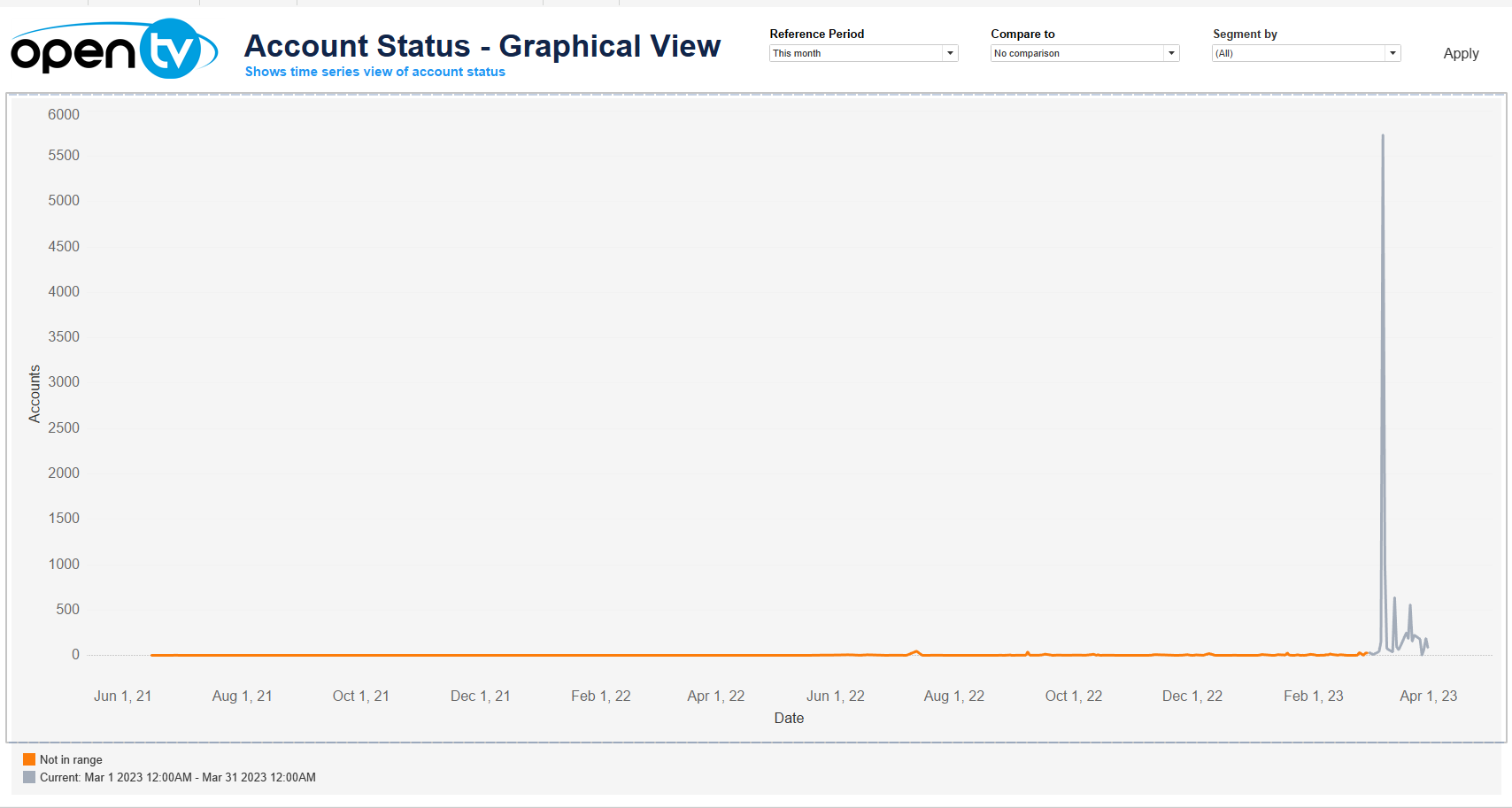The height and width of the screenshot is (808, 1512).
Task: Click the 'Shows time series view' subtitle
Action: click(x=375, y=72)
